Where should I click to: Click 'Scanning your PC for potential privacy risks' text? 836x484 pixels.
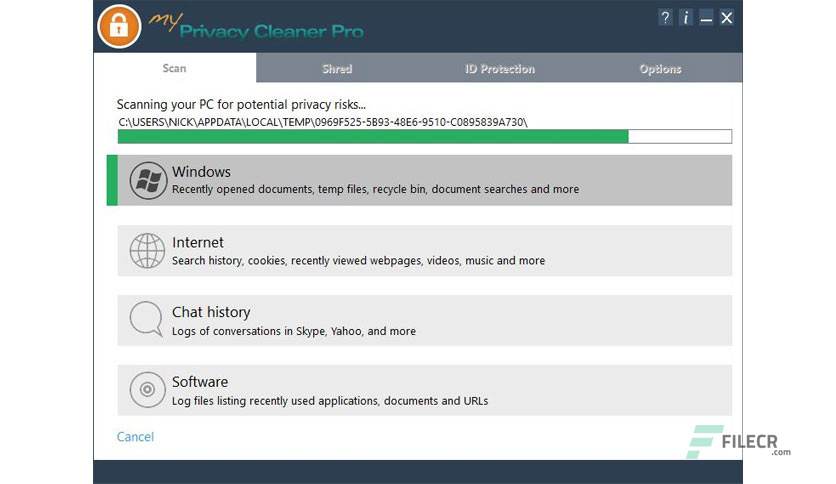coord(241,104)
